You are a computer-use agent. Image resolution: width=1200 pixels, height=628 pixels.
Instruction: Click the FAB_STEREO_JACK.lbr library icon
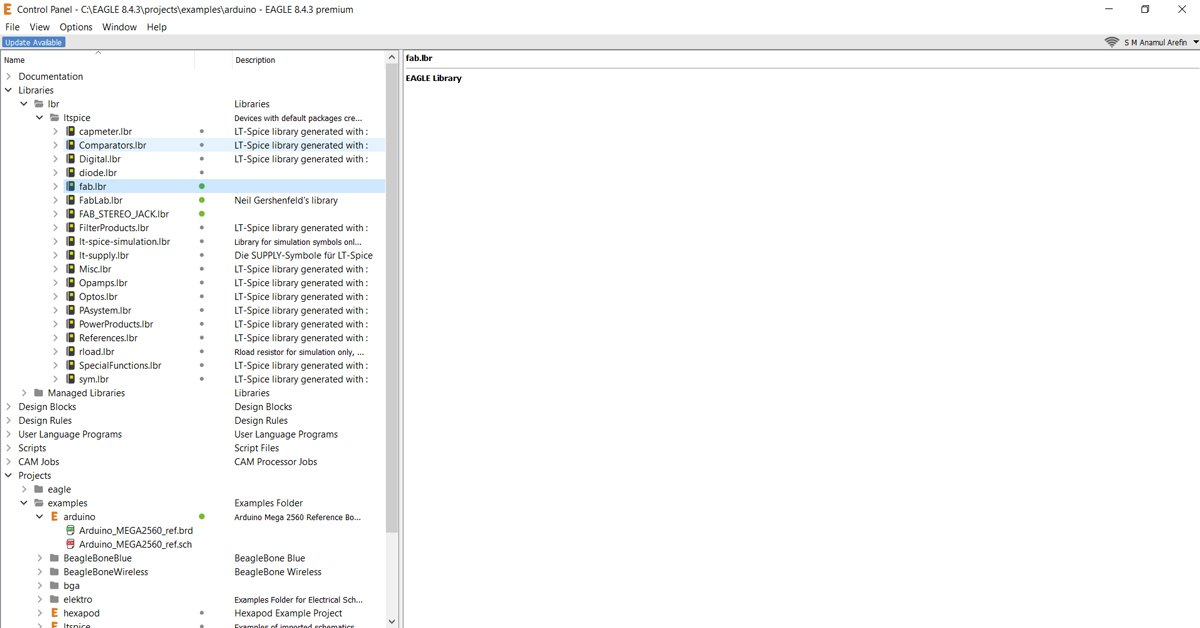[71, 214]
